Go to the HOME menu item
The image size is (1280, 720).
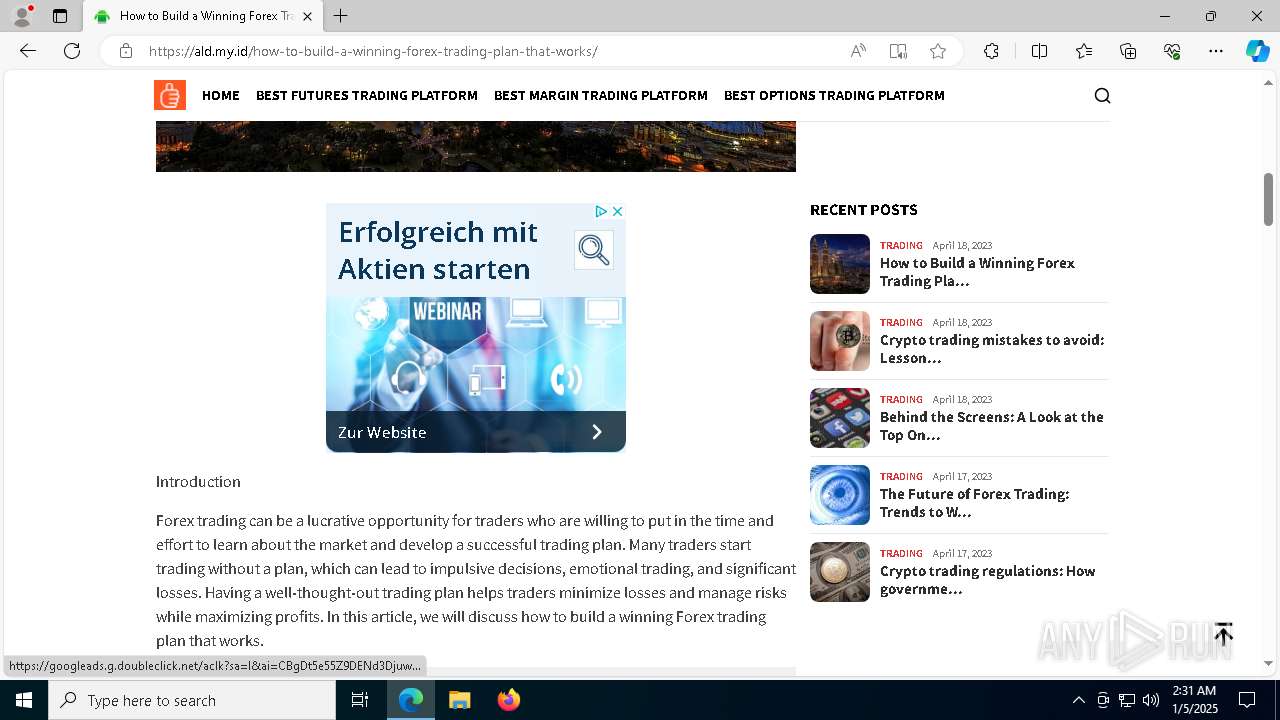221,95
